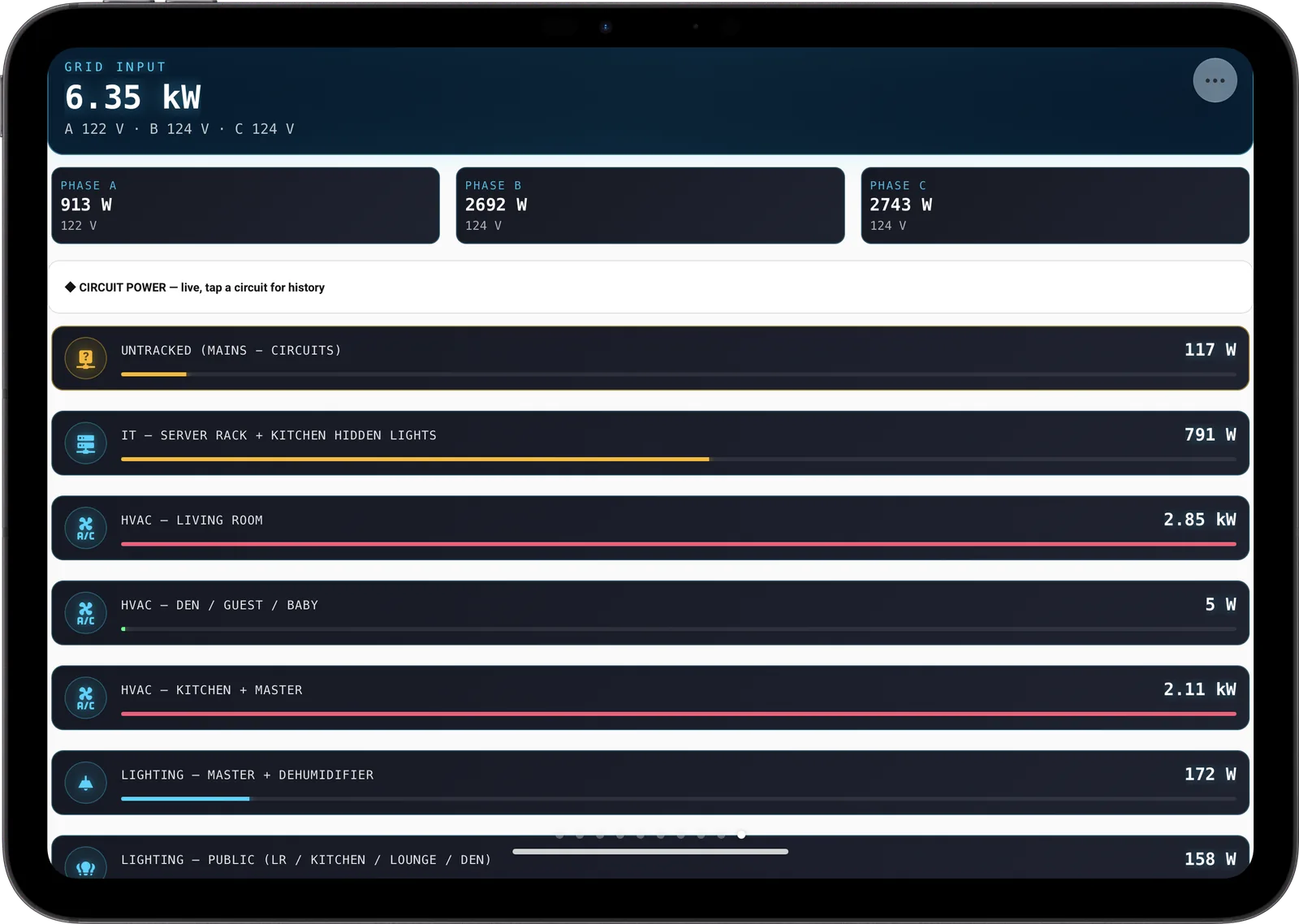1299x924 pixels.
Task: Open IT – Server Rack circuit history
Action: pyautogui.click(x=650, y=443)
